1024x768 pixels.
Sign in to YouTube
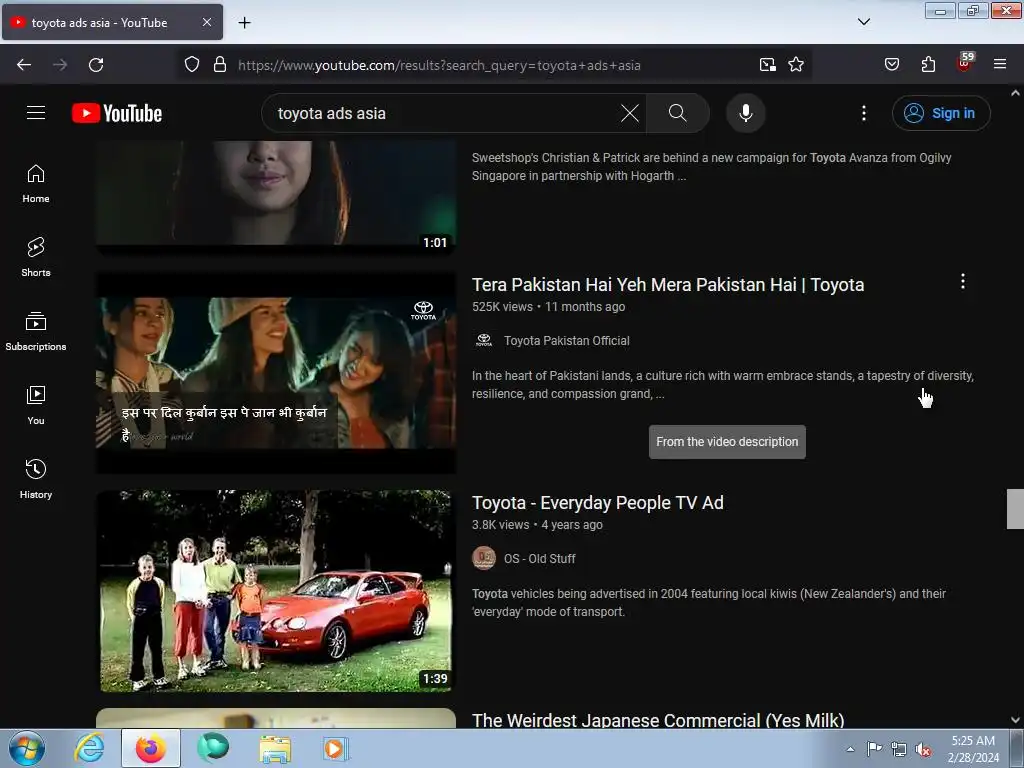pyautogui.click(x=940, y=113)
